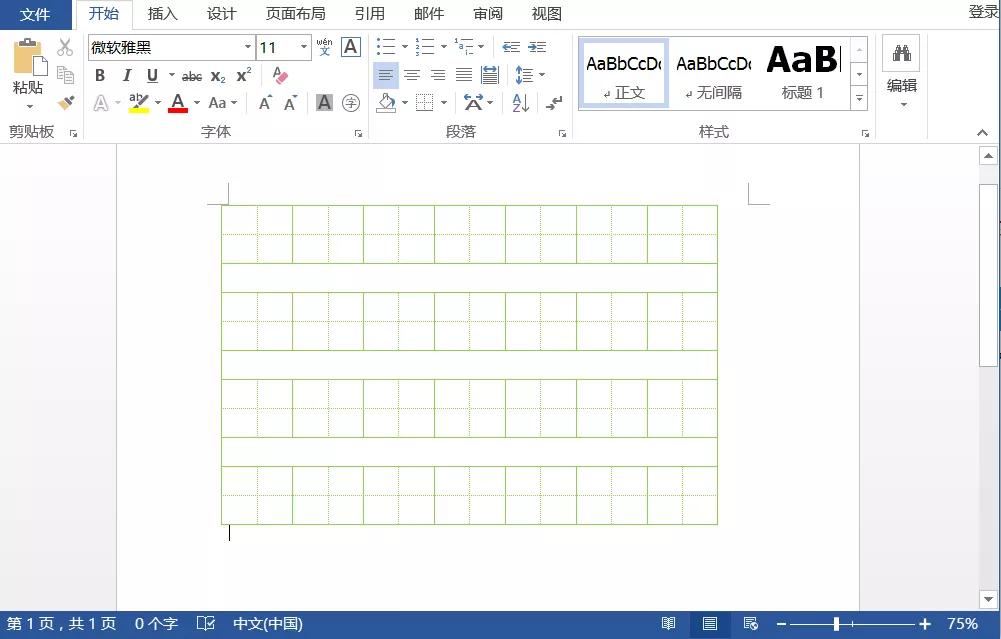
Task: Enable superscript formatting
Action: 243,75
